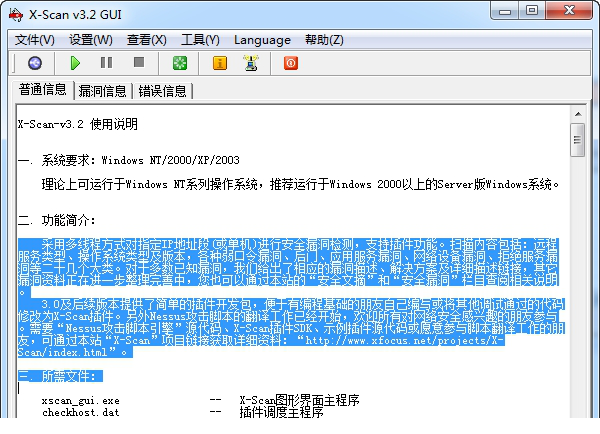
Task: Click the red exit icon in toolbar
Action: click(x=291, y=63)
